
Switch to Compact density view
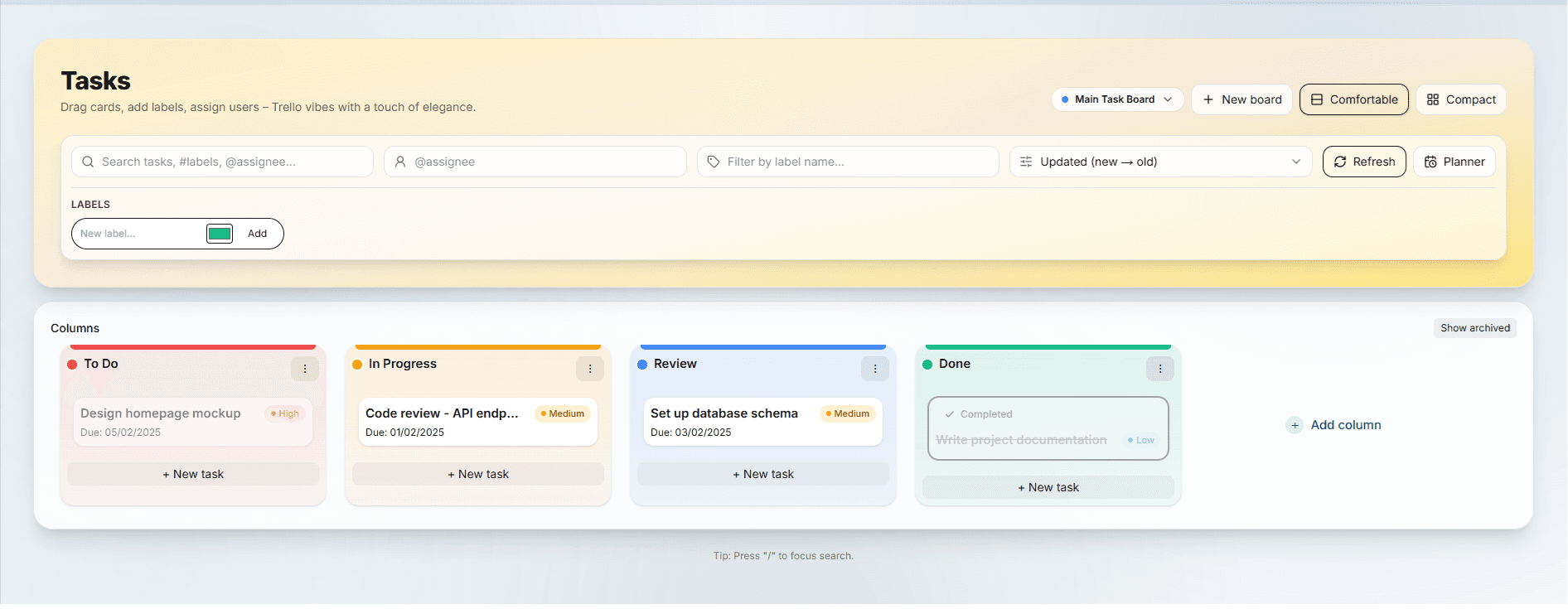tap(1461, 99)
